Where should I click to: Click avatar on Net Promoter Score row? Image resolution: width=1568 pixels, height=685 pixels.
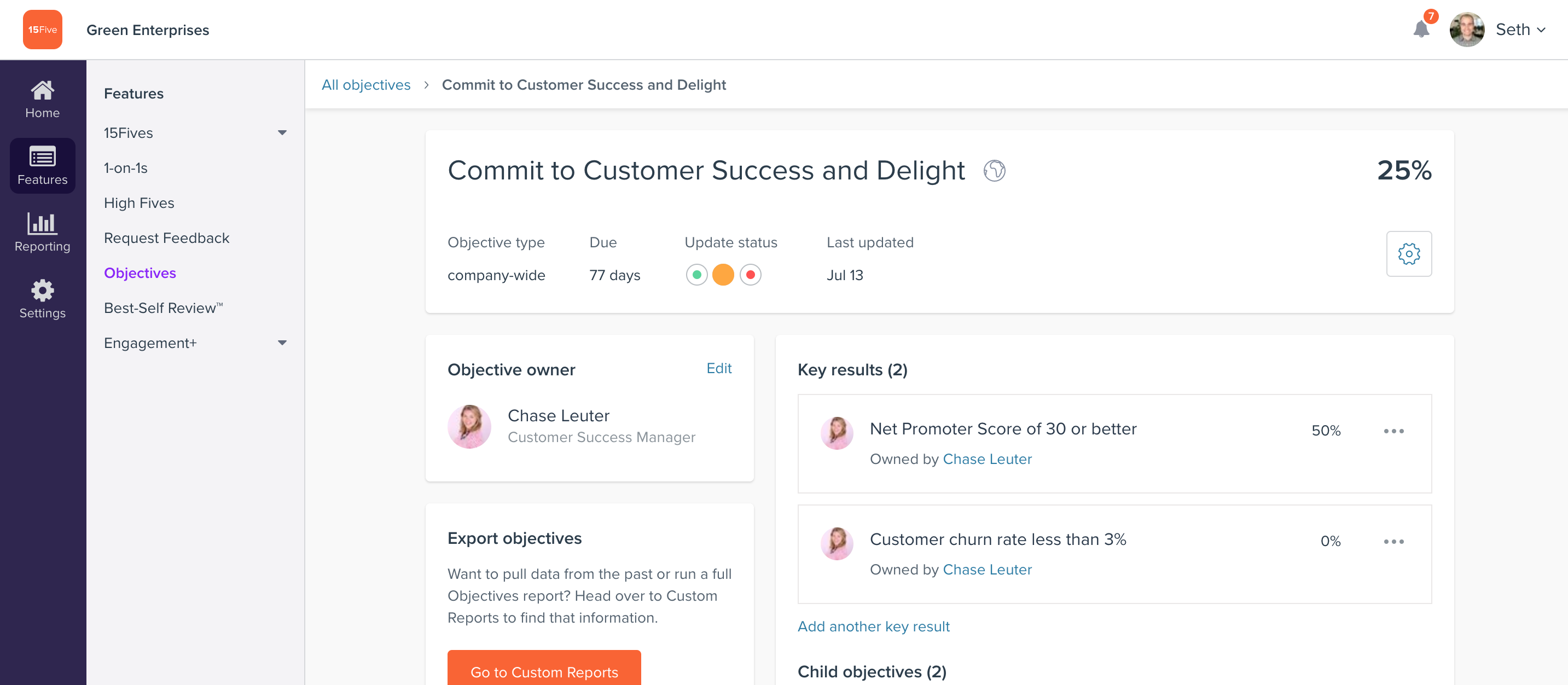click(x=837, y=433)
